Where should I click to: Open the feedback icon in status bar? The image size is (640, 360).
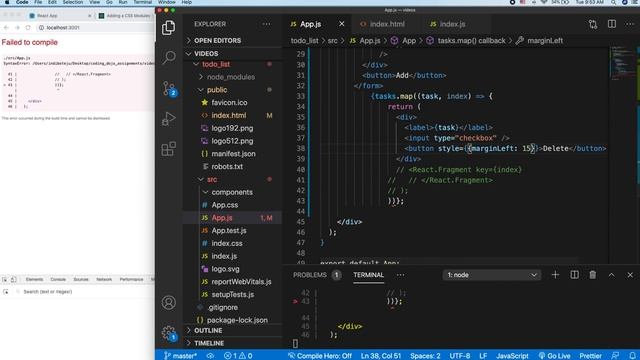[x=615, y=356]
